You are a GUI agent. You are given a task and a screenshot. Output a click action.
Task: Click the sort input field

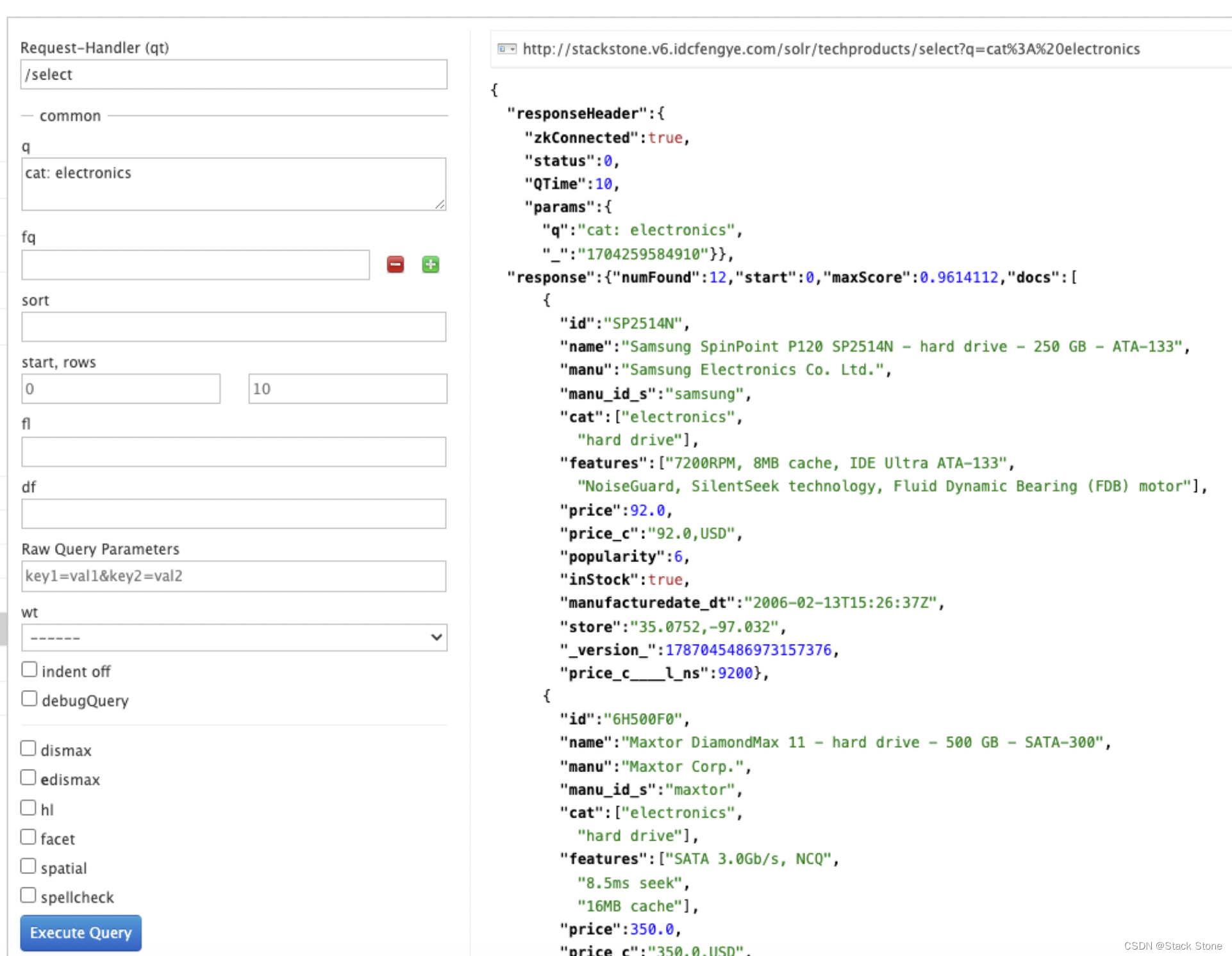coord(234,327)
